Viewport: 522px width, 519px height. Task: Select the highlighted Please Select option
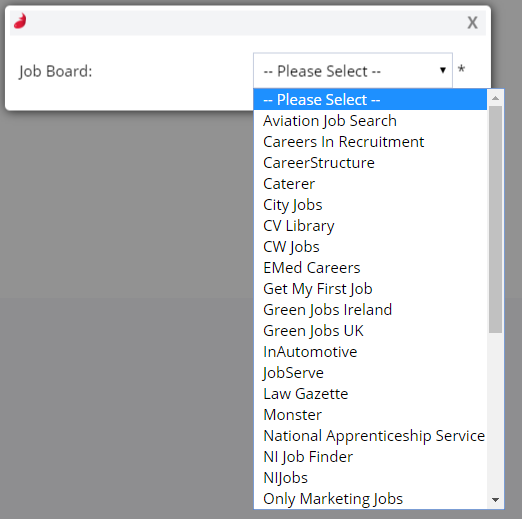370,99
